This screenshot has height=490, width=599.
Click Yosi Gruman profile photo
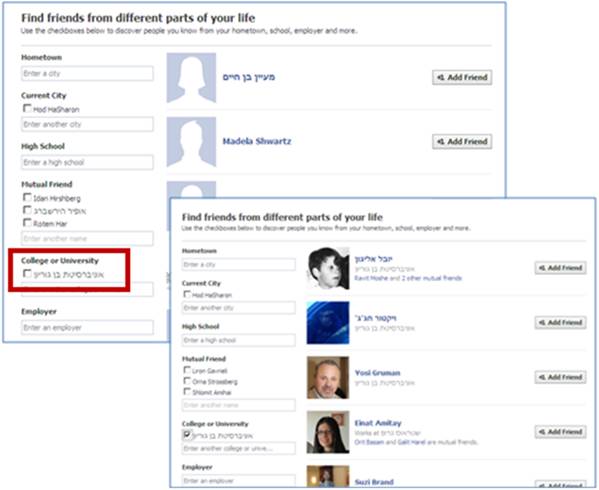tap(328, 377)
